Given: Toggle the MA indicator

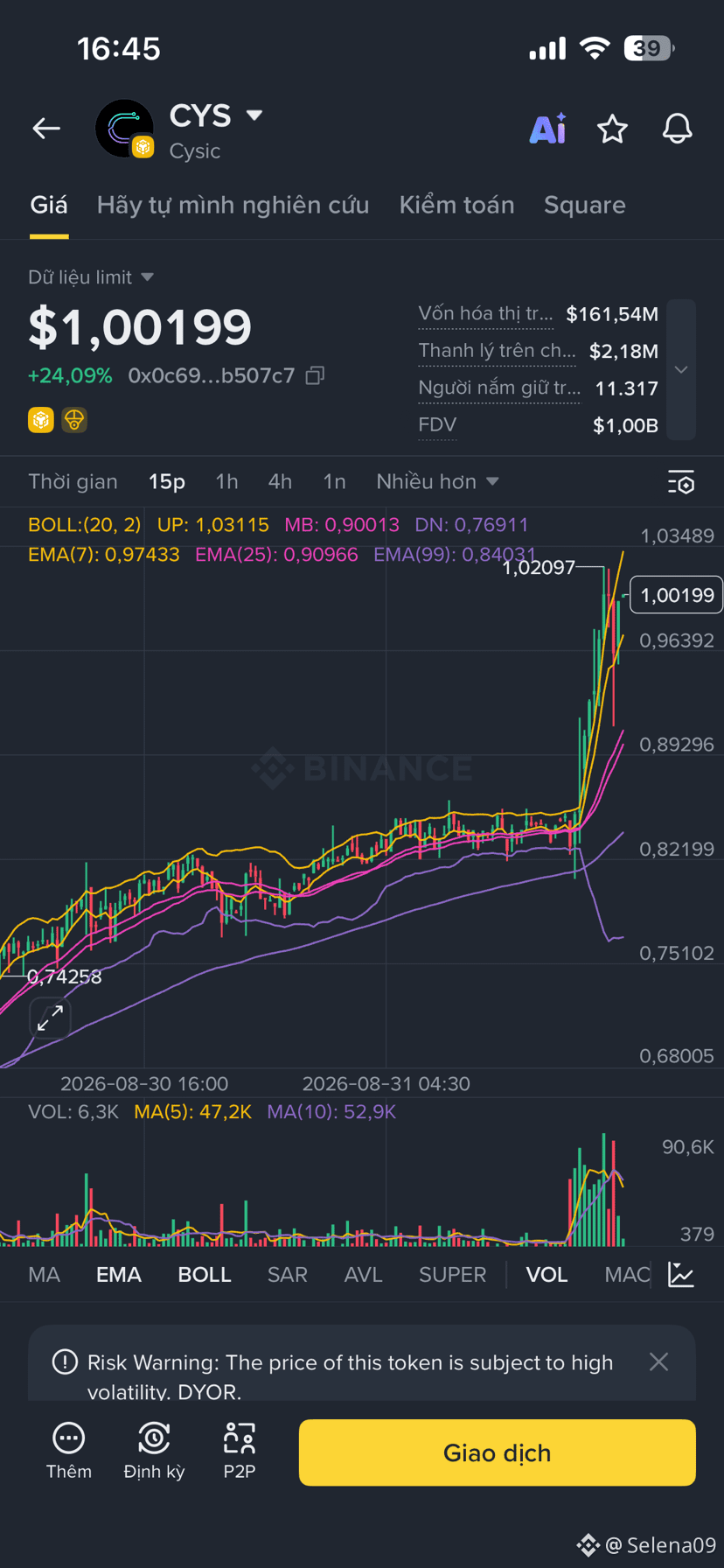Looking at the screenshot, I should 44,1275.
